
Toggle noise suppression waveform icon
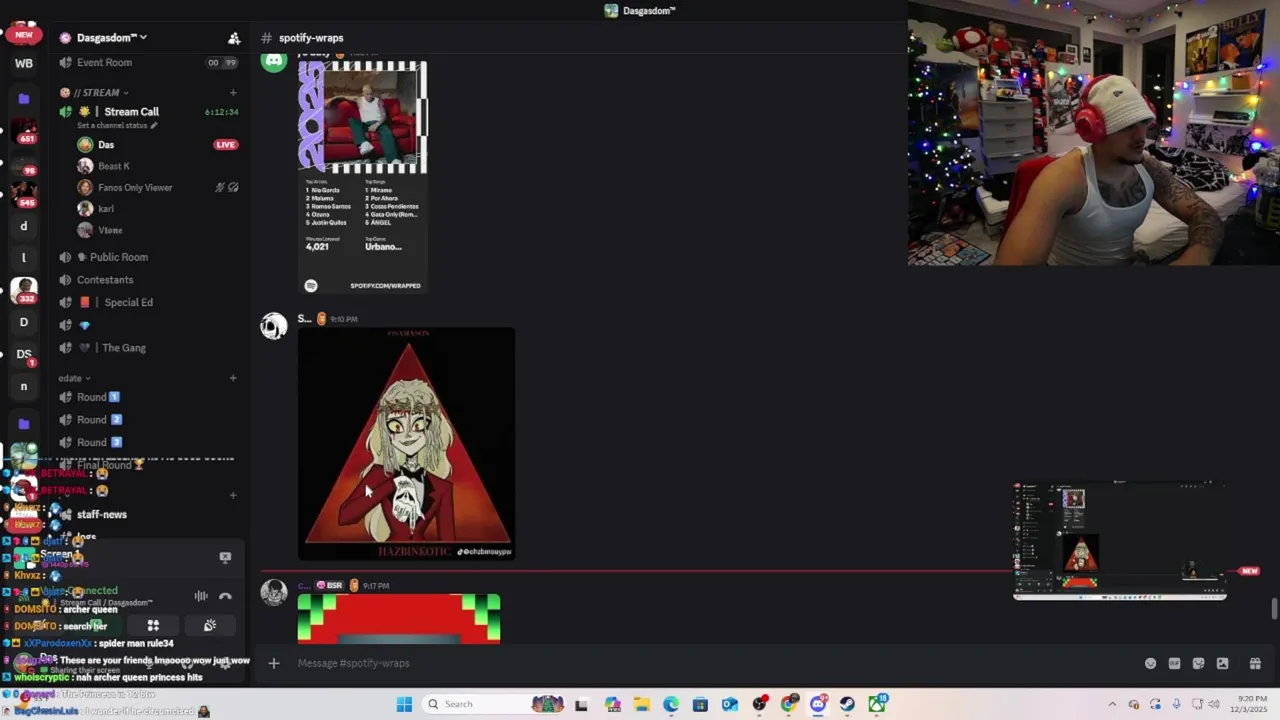[x=201, y=596]
